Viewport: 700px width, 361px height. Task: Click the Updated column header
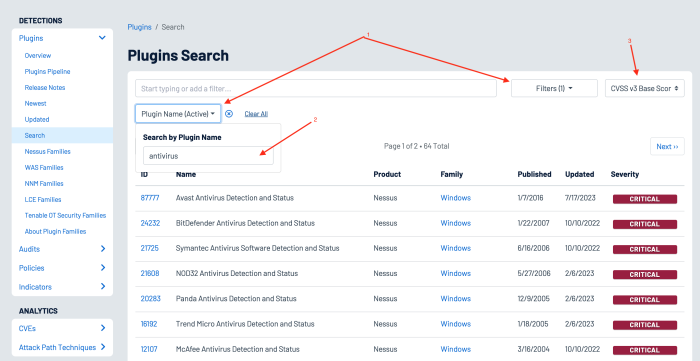click(579, 174)
